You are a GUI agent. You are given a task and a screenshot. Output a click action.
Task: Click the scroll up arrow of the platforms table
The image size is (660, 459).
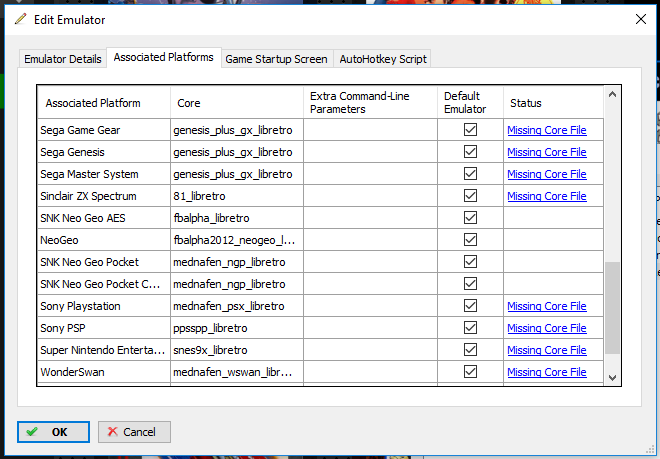click(612, 94)
